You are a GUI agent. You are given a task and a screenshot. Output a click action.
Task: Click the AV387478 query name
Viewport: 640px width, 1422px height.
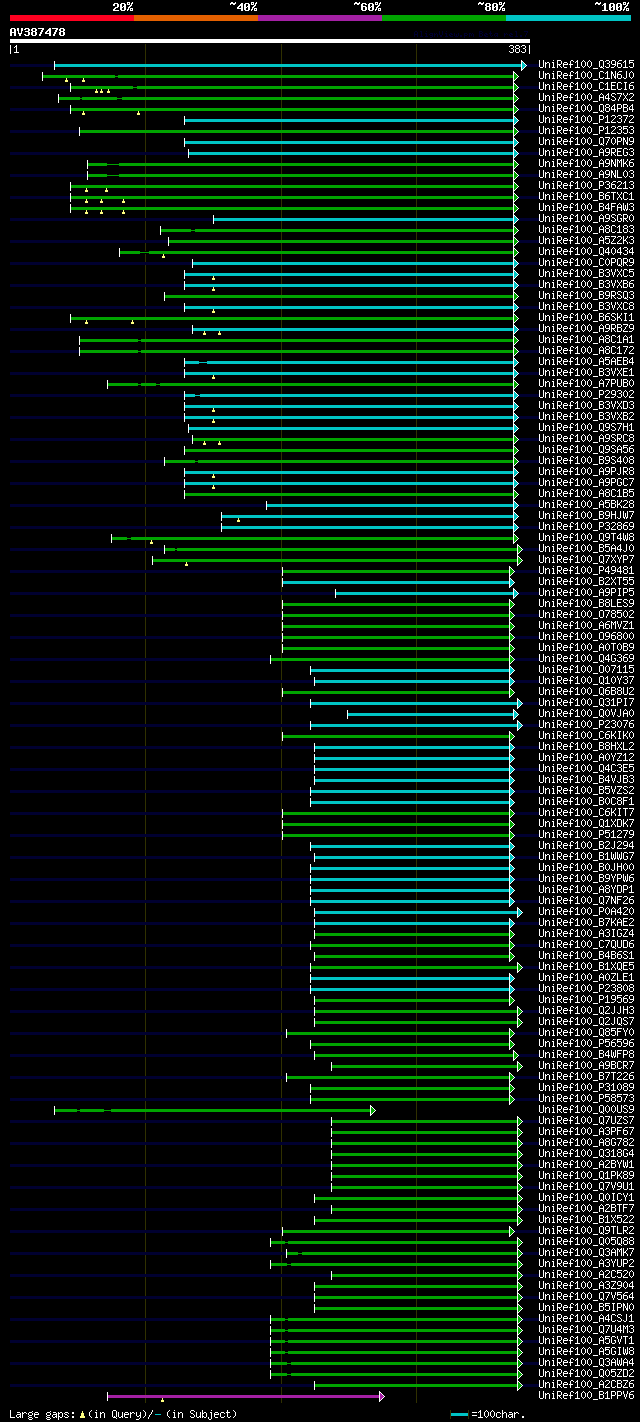pos(37,32)
